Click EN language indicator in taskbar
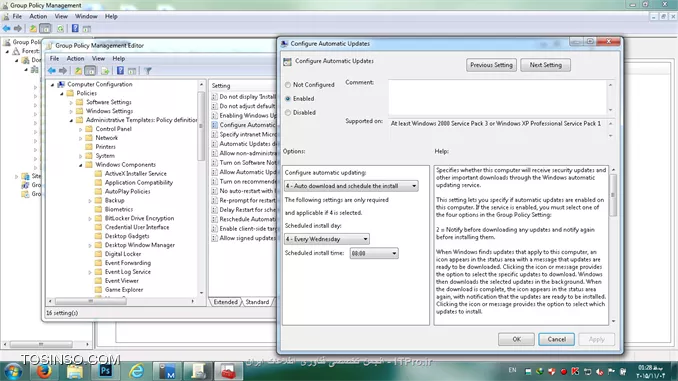The width and height of the screenshot is (678, 381). click(x=512, y=370)
